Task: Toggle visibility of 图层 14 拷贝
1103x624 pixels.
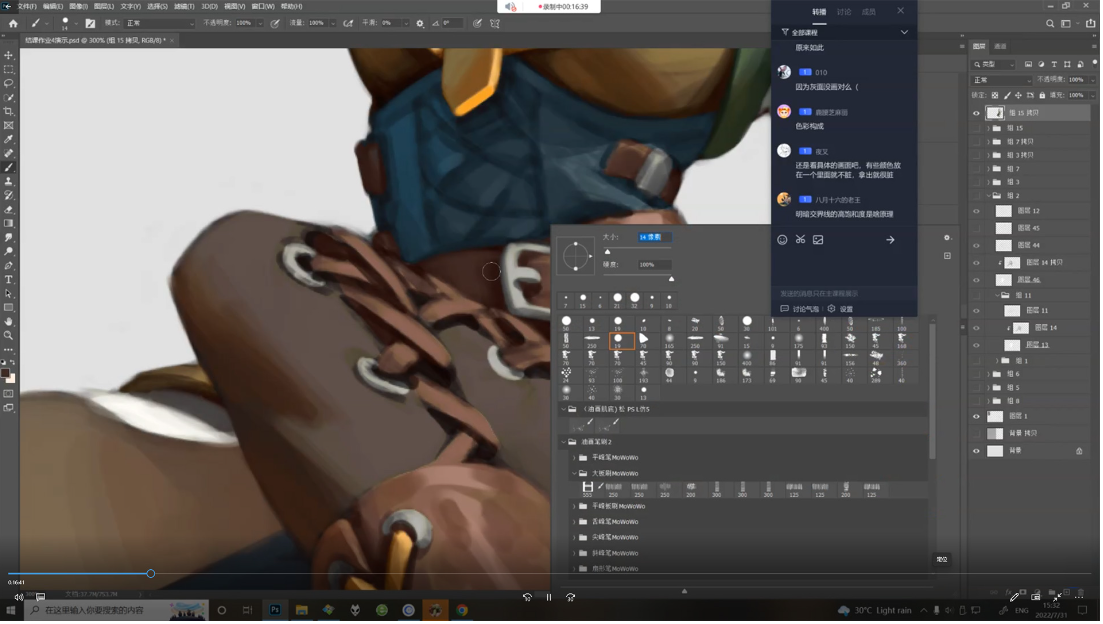Action: 976,262
